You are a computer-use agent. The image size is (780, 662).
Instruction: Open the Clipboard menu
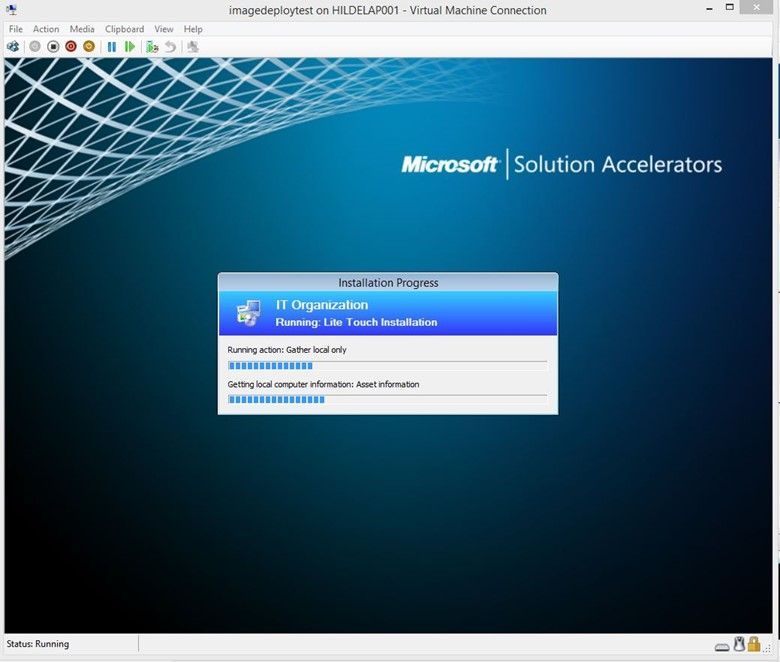pyautogui.click(x=124, y=29)
